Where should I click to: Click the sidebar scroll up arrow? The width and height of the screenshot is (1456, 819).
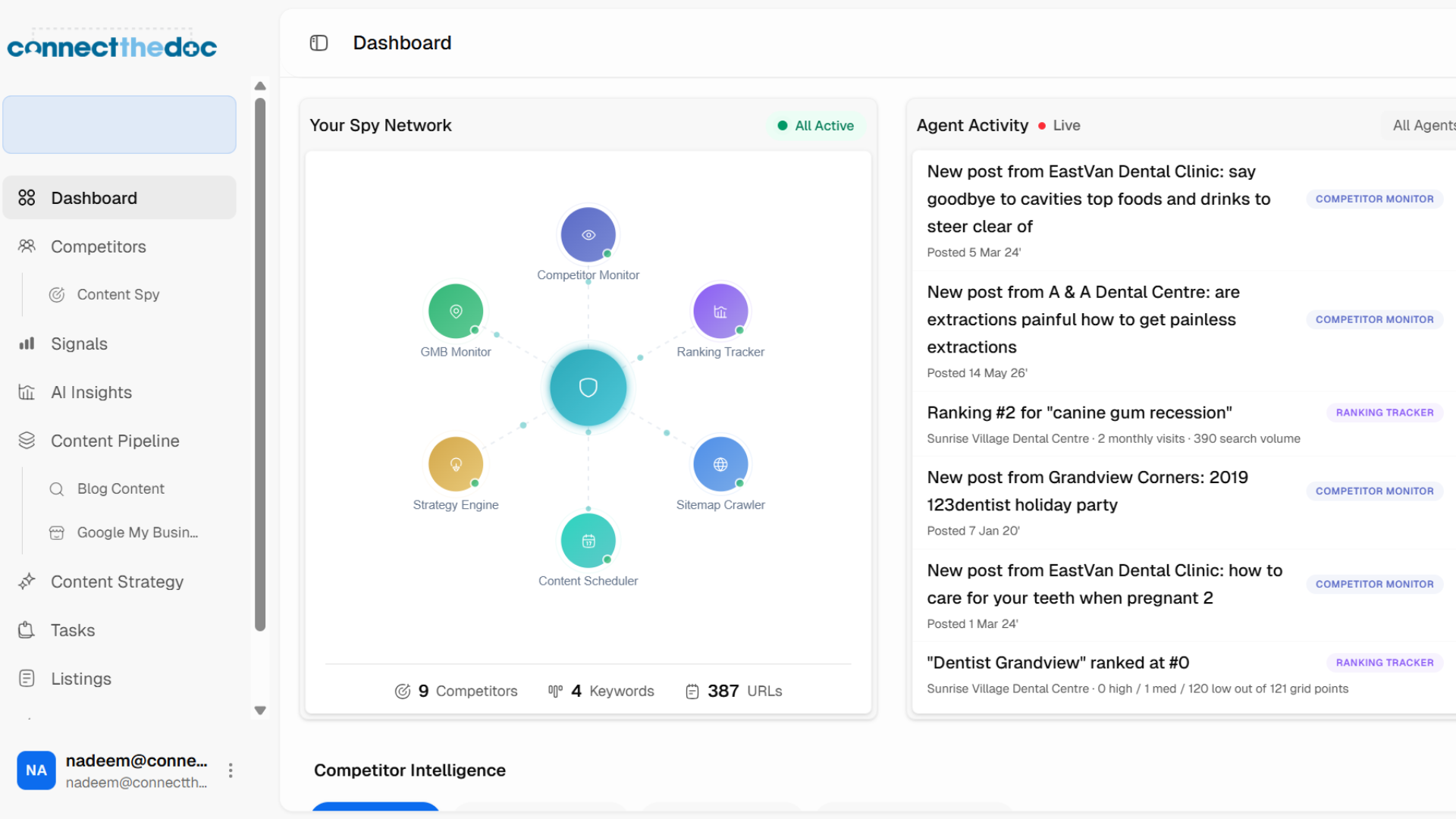(x=260, y=86)
